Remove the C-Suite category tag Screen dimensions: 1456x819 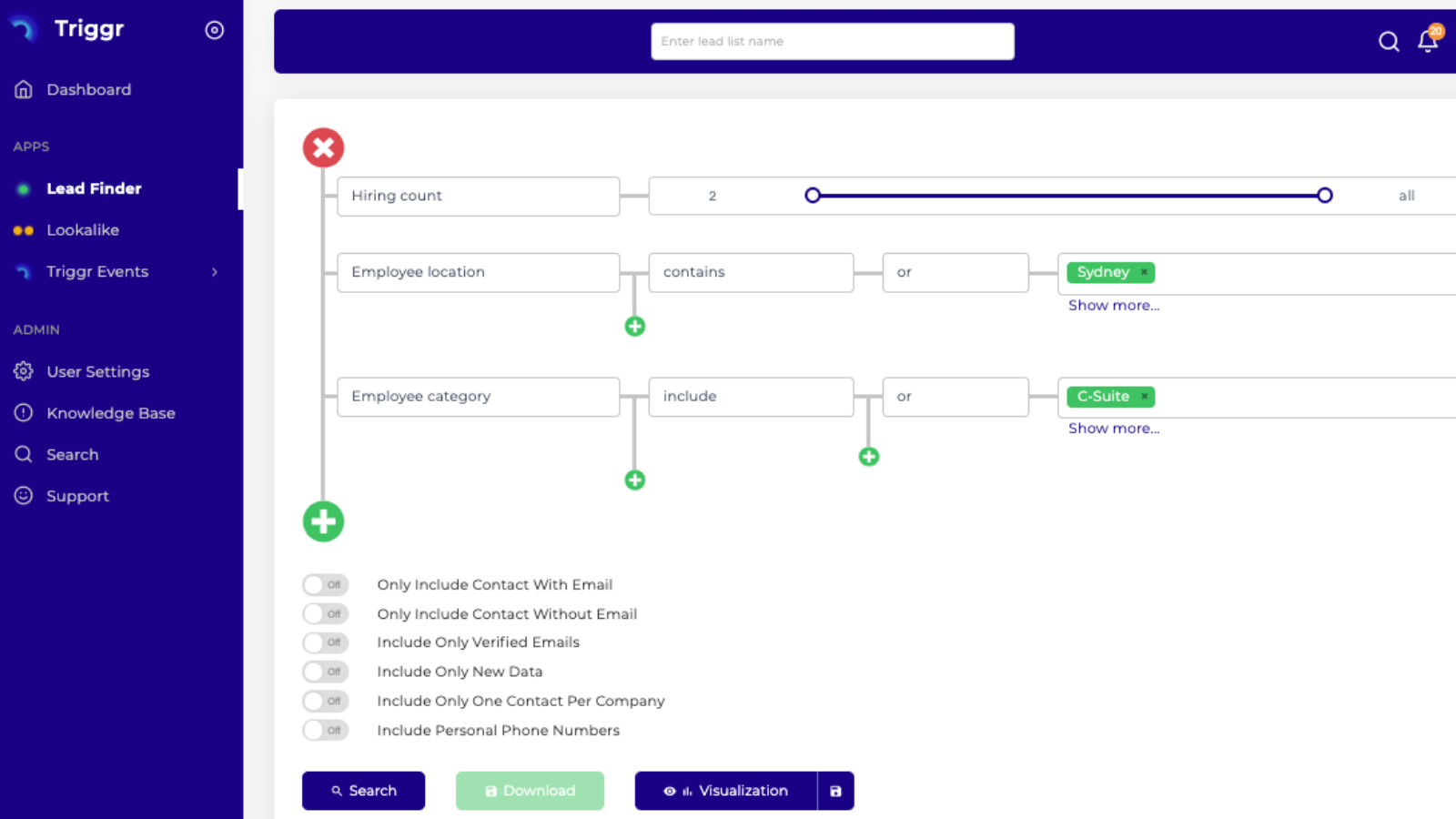pyautogui.click(x=1144, y=397)
